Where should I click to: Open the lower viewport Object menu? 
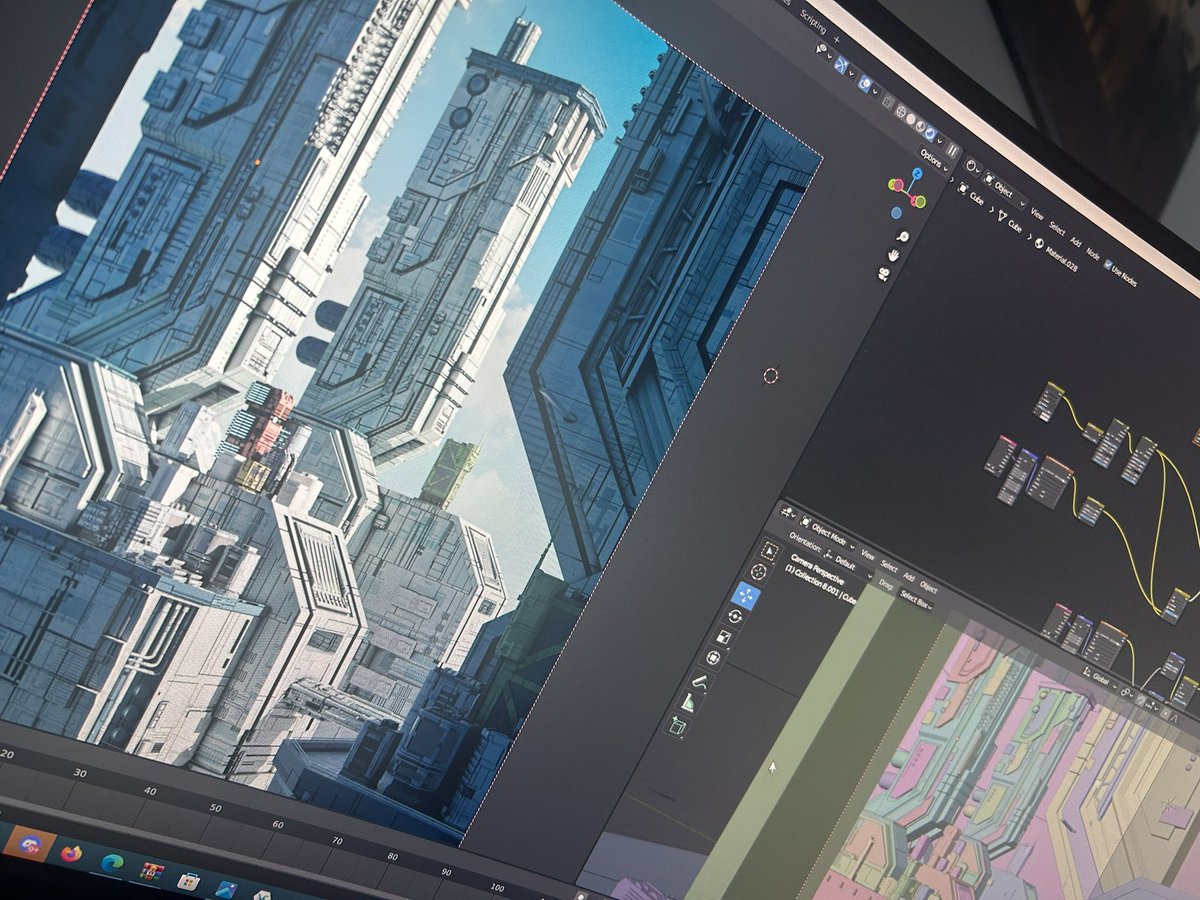(928, 587)
